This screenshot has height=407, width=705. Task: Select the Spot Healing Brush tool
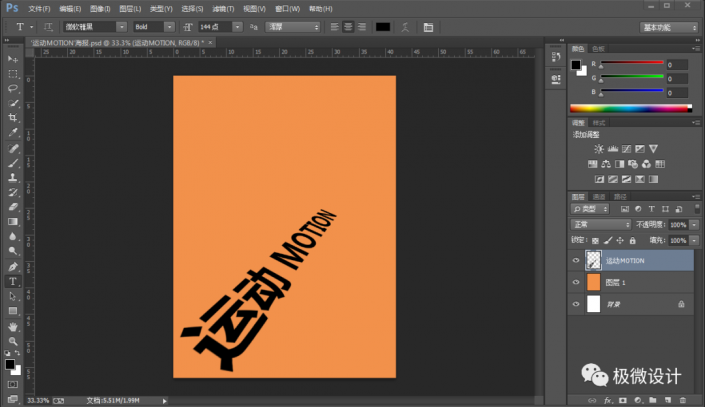click(x=13, y=148)
